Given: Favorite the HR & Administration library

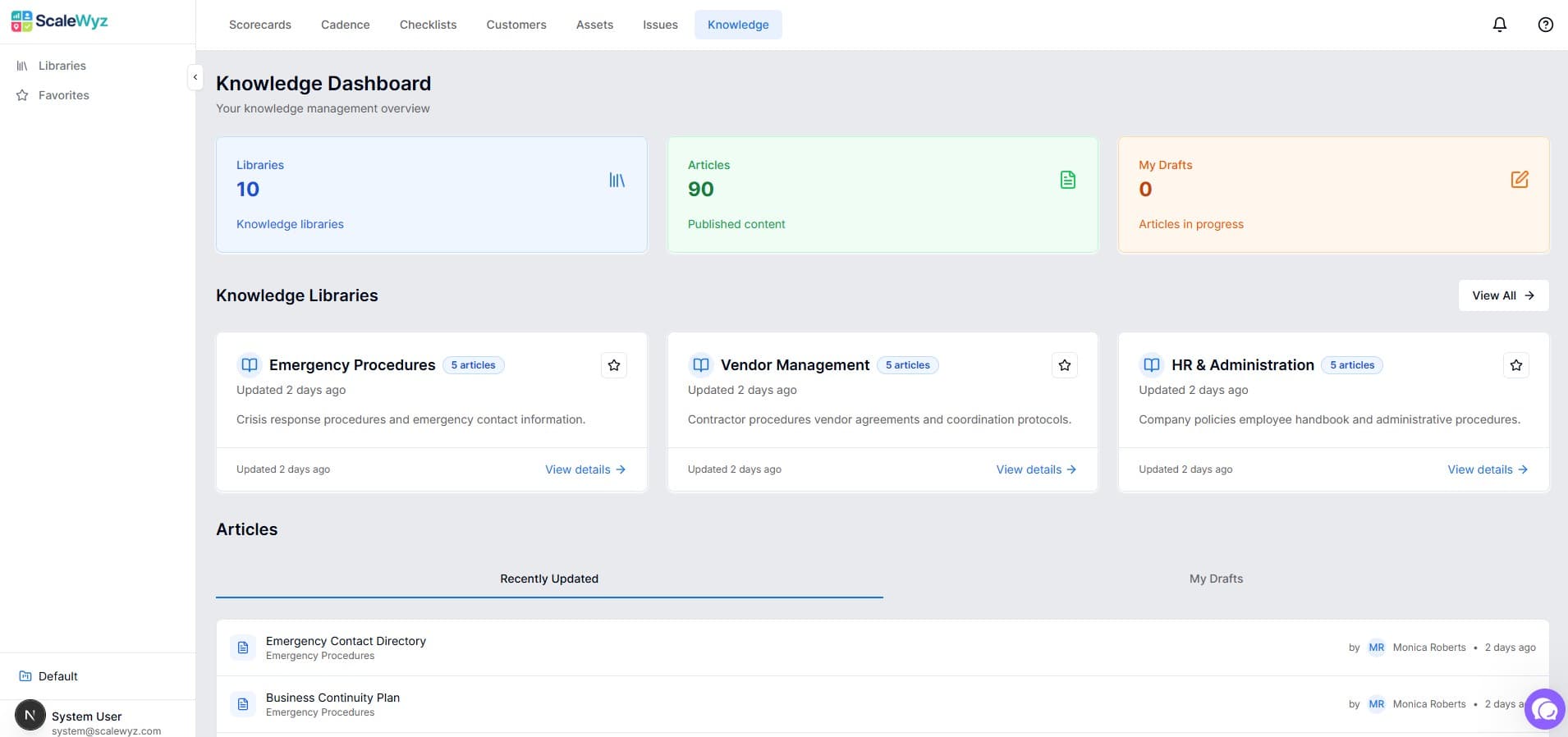Looking at the screenshot, I should pos(1516,365).
